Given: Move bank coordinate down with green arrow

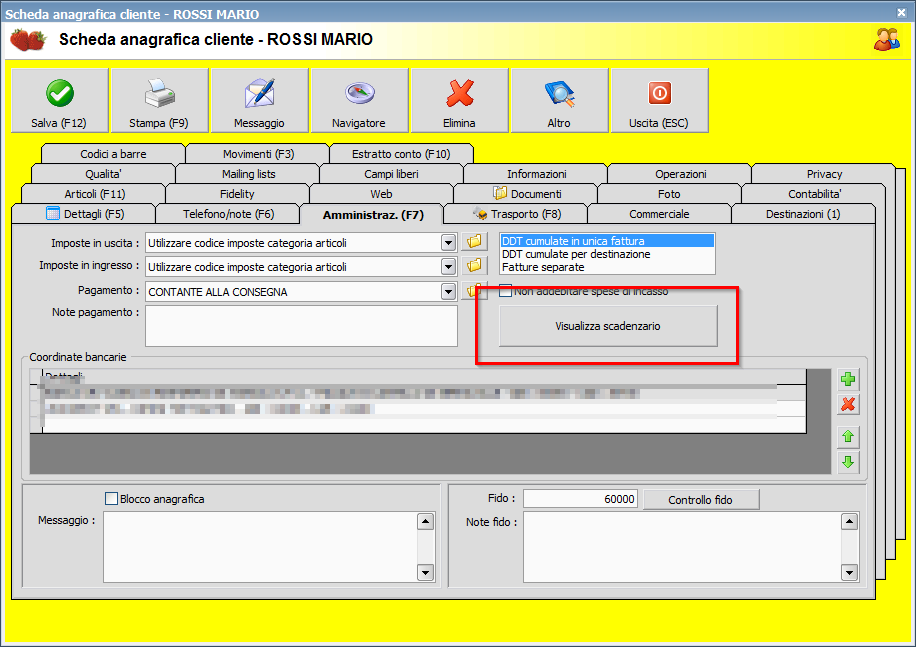Looking at the screenshot, I should pos(848,462).
